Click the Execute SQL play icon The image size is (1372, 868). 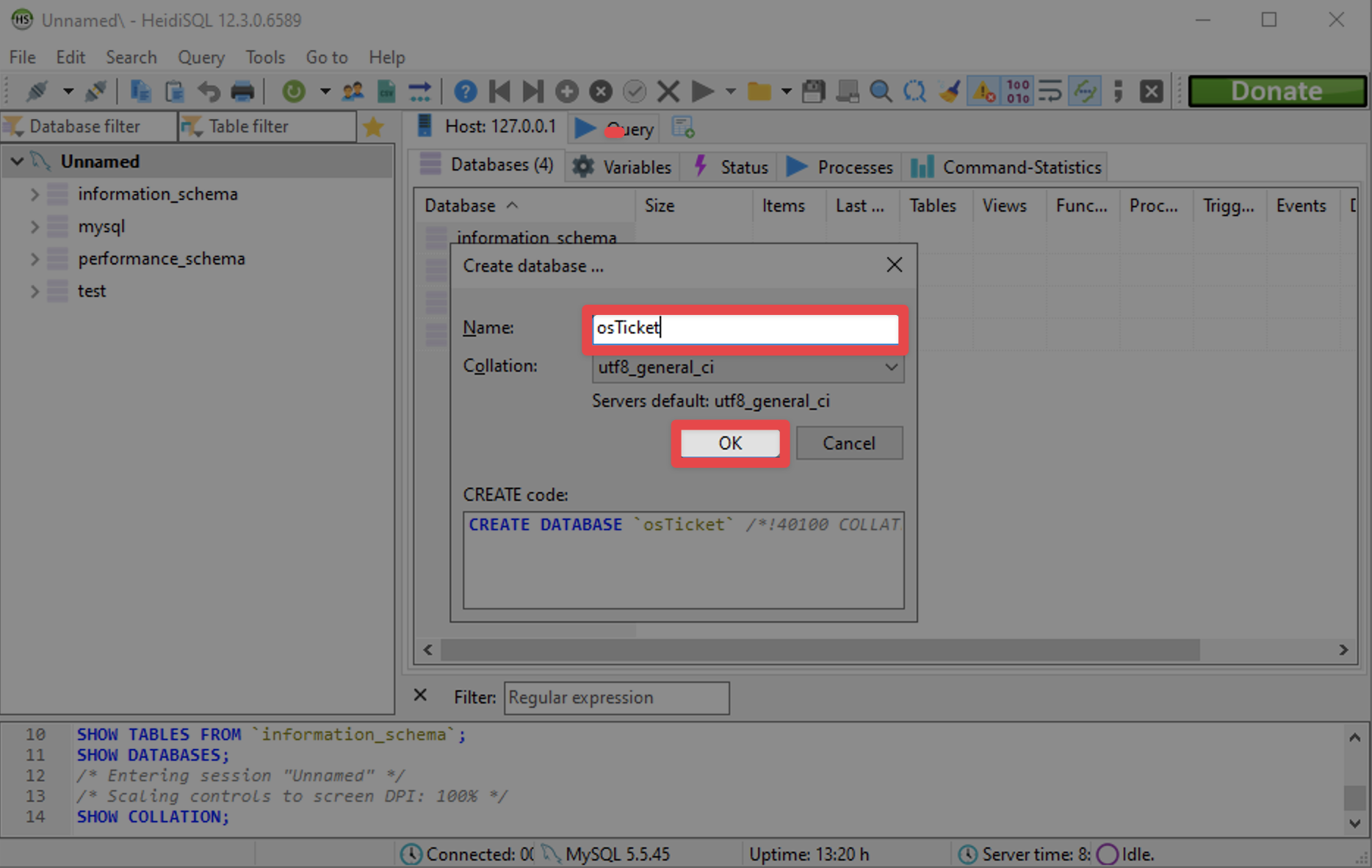703,91
